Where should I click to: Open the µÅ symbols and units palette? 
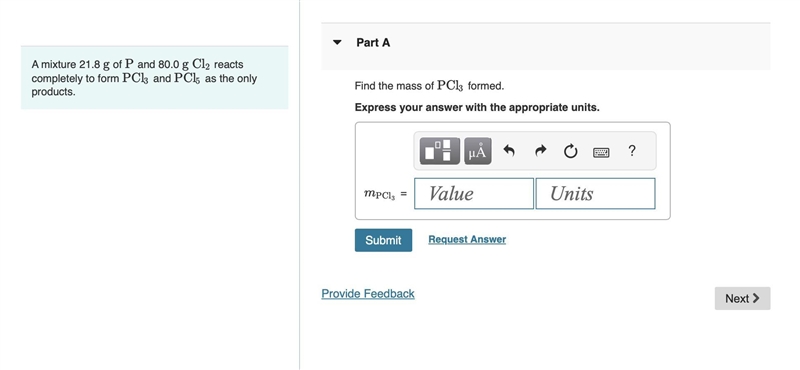[478, 151]
